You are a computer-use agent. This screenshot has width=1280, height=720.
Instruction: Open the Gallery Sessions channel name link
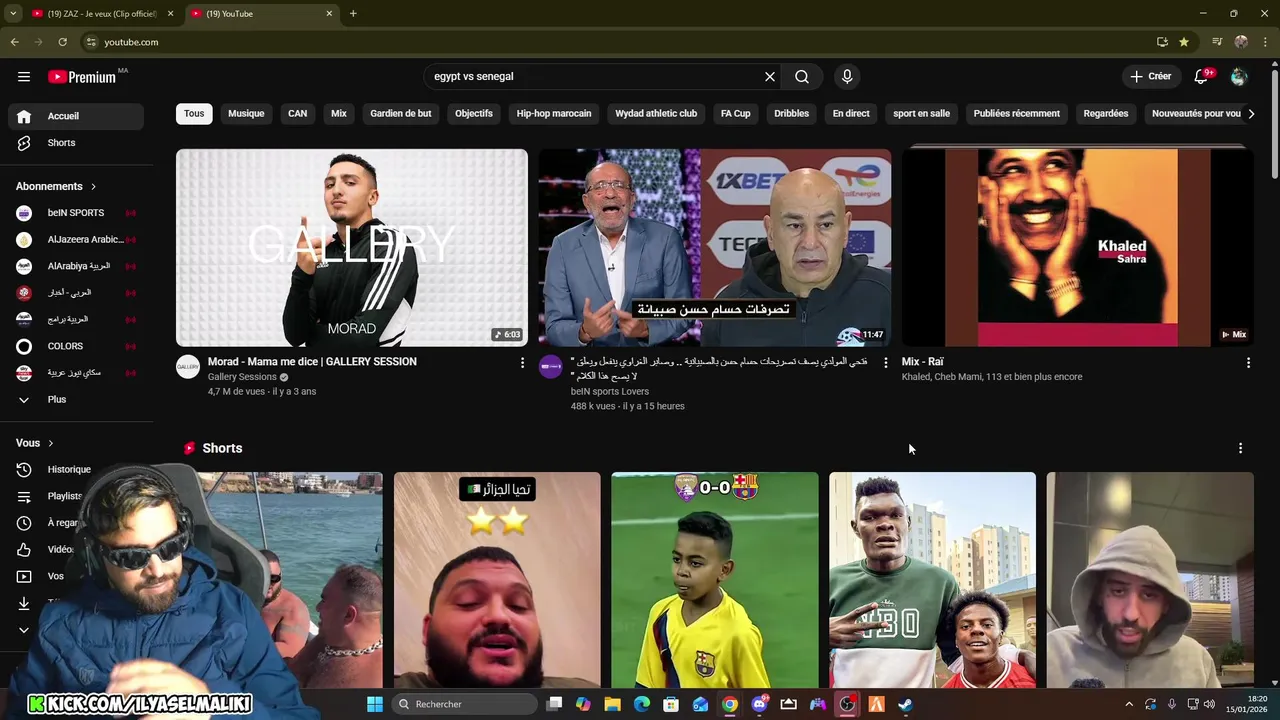pyautogui.click(x=242, y=377)
